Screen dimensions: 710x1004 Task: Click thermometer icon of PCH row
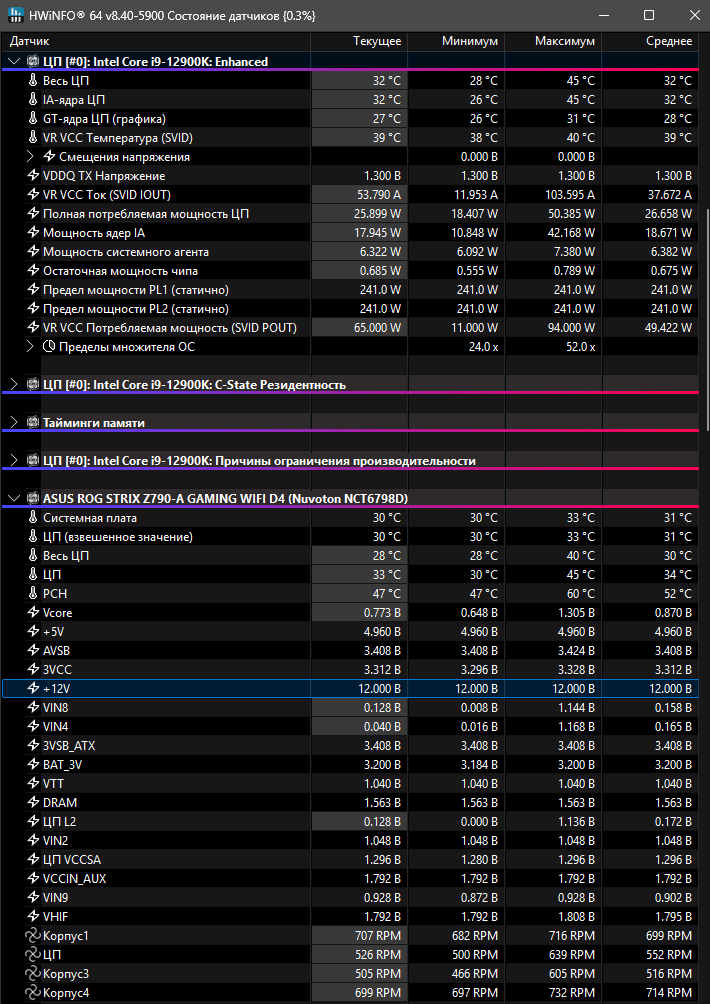33,594
